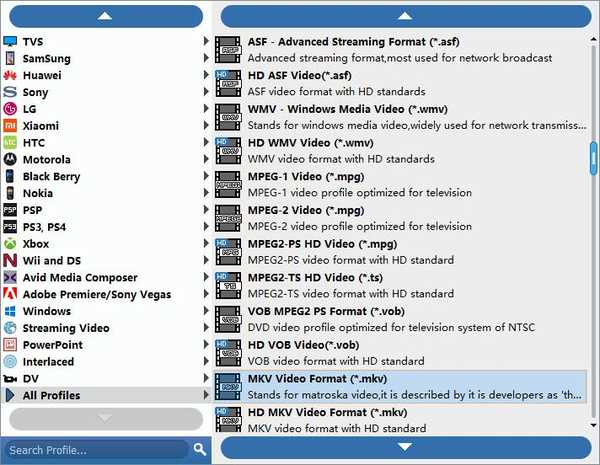Viewport: 600px width, 465px height.
Task: Expand the Motorola submenu arrow
Action: tap(206, 159)
